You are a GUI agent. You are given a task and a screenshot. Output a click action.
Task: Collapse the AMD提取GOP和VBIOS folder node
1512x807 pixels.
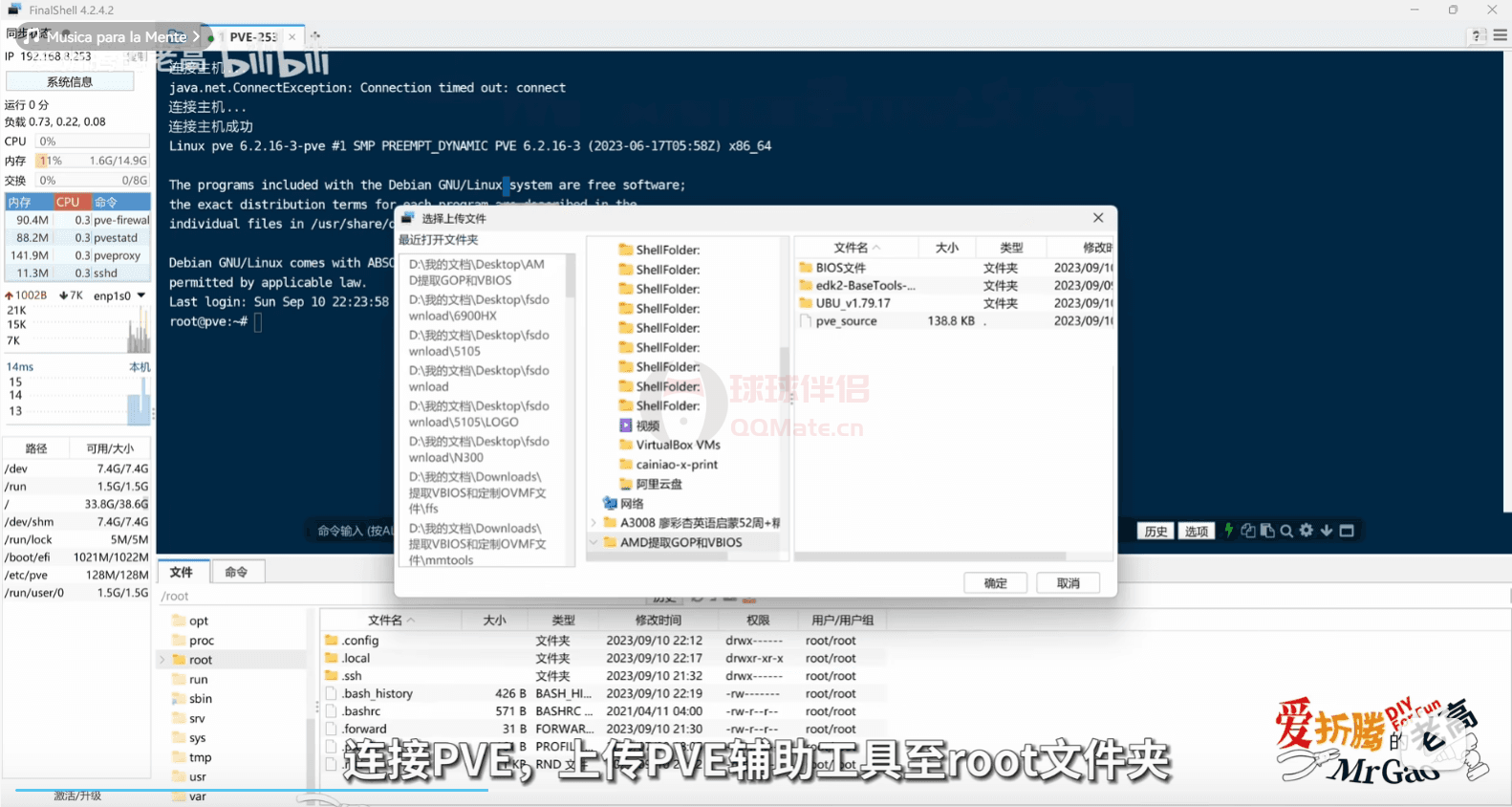(594, 542)
